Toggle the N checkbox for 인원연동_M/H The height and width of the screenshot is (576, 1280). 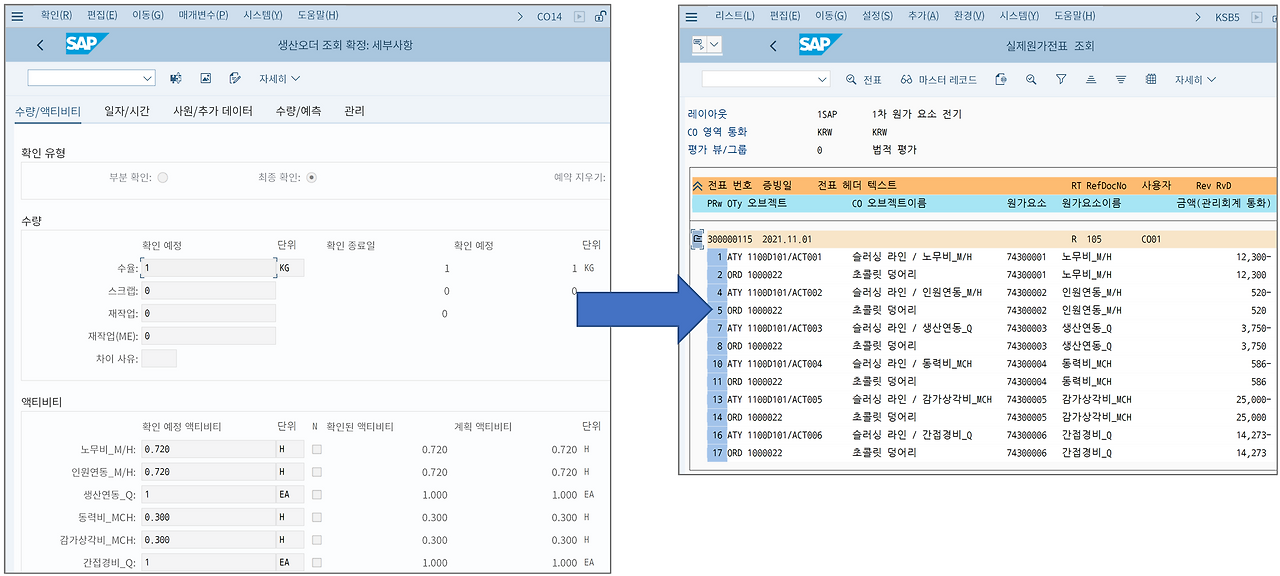(x=317, y=472)
